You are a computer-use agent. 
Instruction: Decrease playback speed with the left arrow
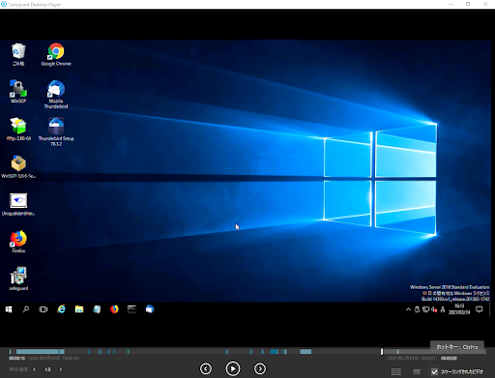pyautogui.click(x=35, y=369)
